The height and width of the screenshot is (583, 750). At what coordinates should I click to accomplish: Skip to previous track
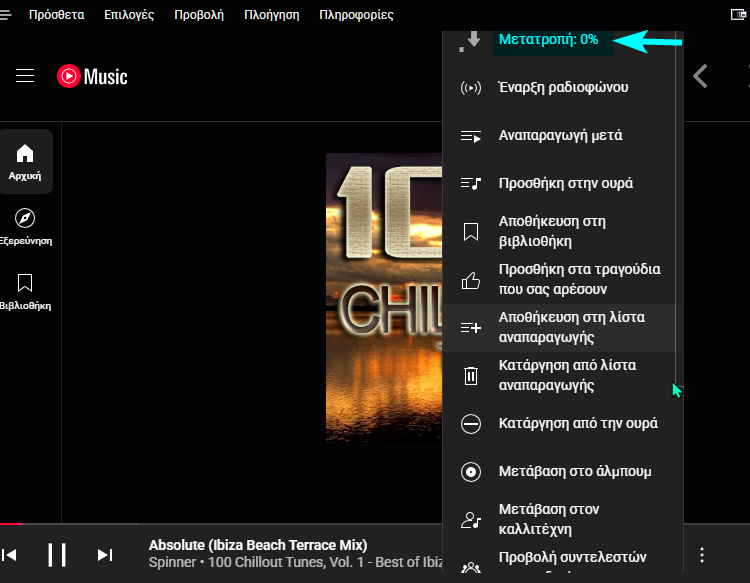tap(9, 555)
